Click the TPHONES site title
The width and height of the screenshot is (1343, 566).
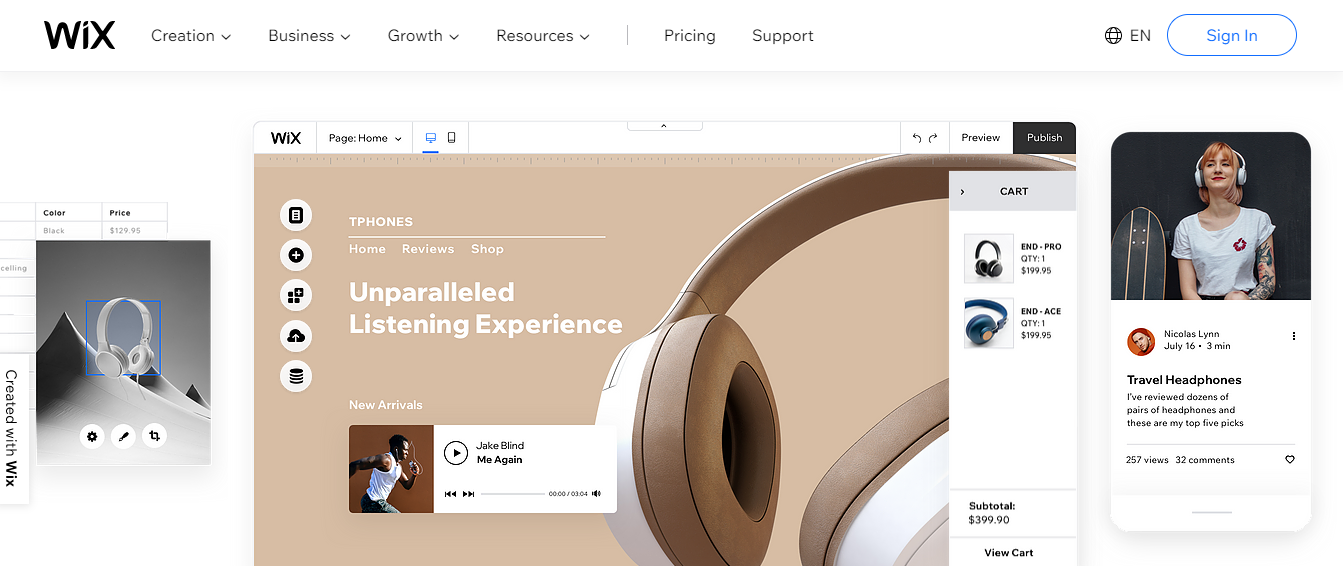[x=381, y=222]
